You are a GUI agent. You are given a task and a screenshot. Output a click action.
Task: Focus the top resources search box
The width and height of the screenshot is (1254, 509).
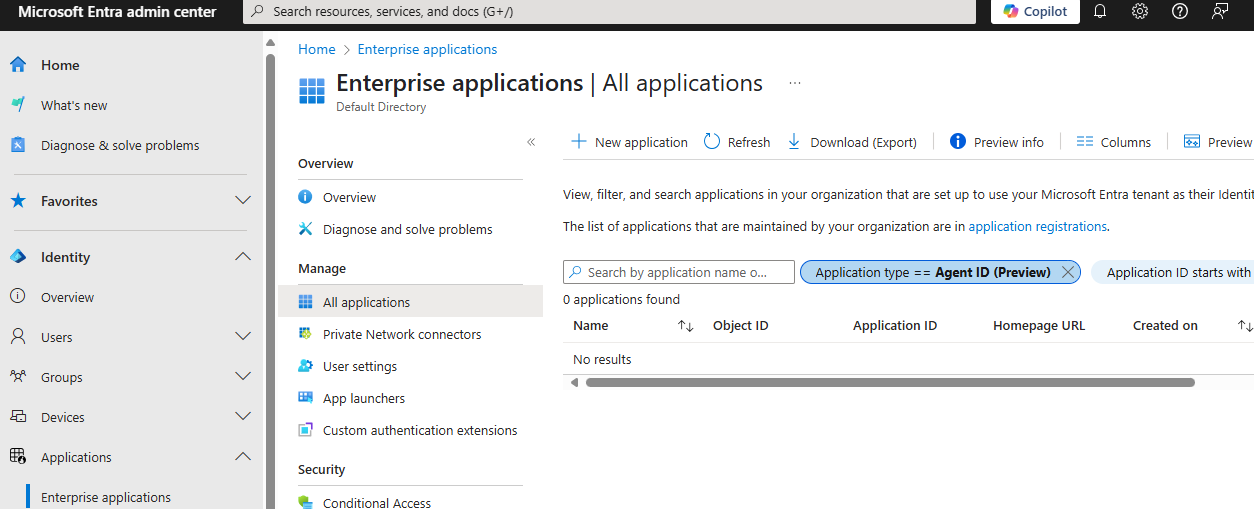click(x=609, y=12)
